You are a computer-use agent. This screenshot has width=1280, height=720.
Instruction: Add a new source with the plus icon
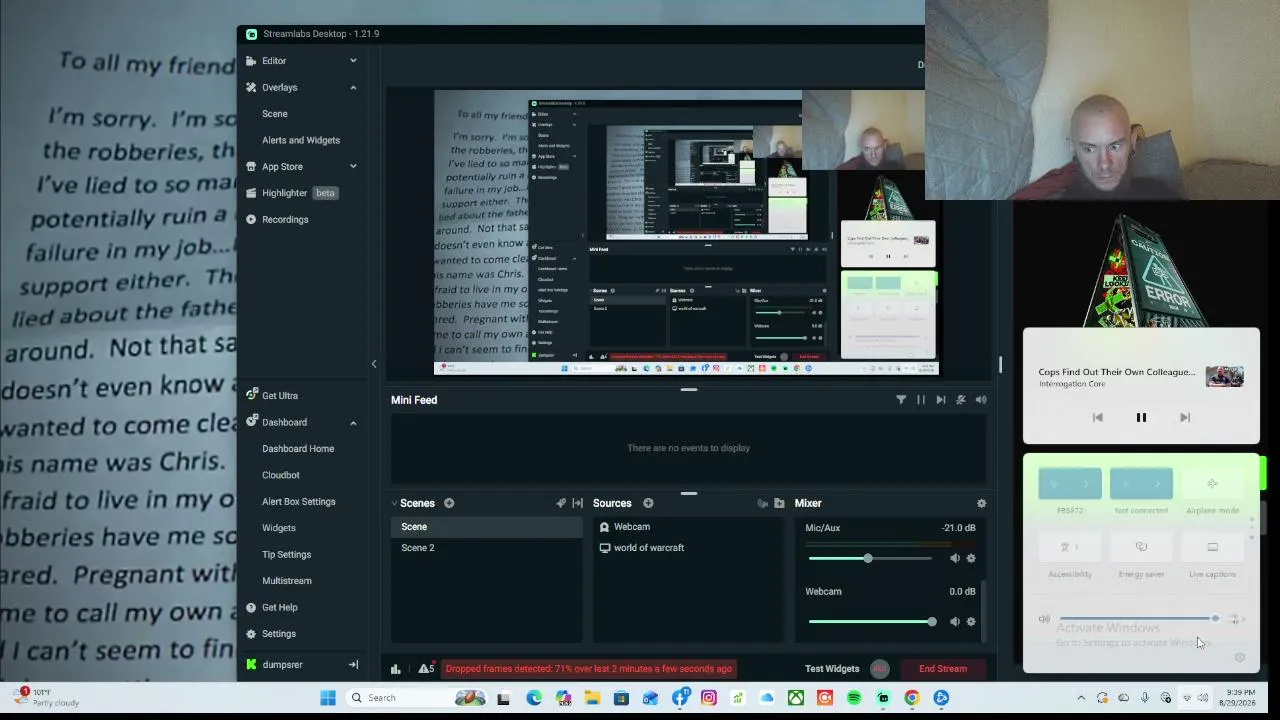pos(648,503)
